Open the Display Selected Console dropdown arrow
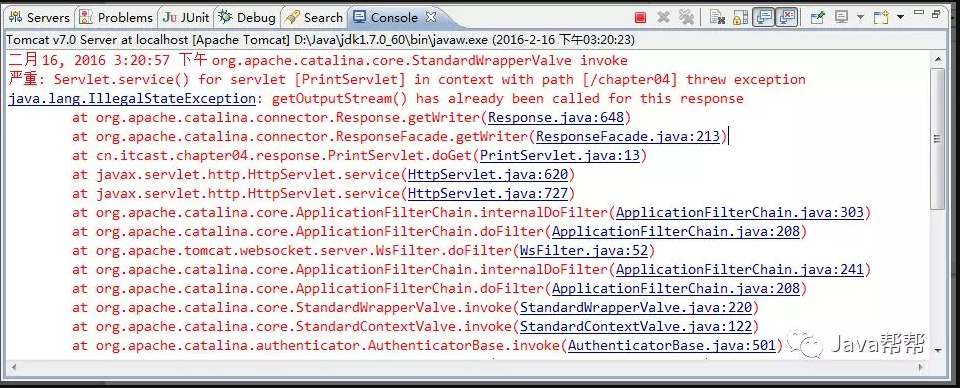Viewport: 960px width, 388px height. point(860,17)
